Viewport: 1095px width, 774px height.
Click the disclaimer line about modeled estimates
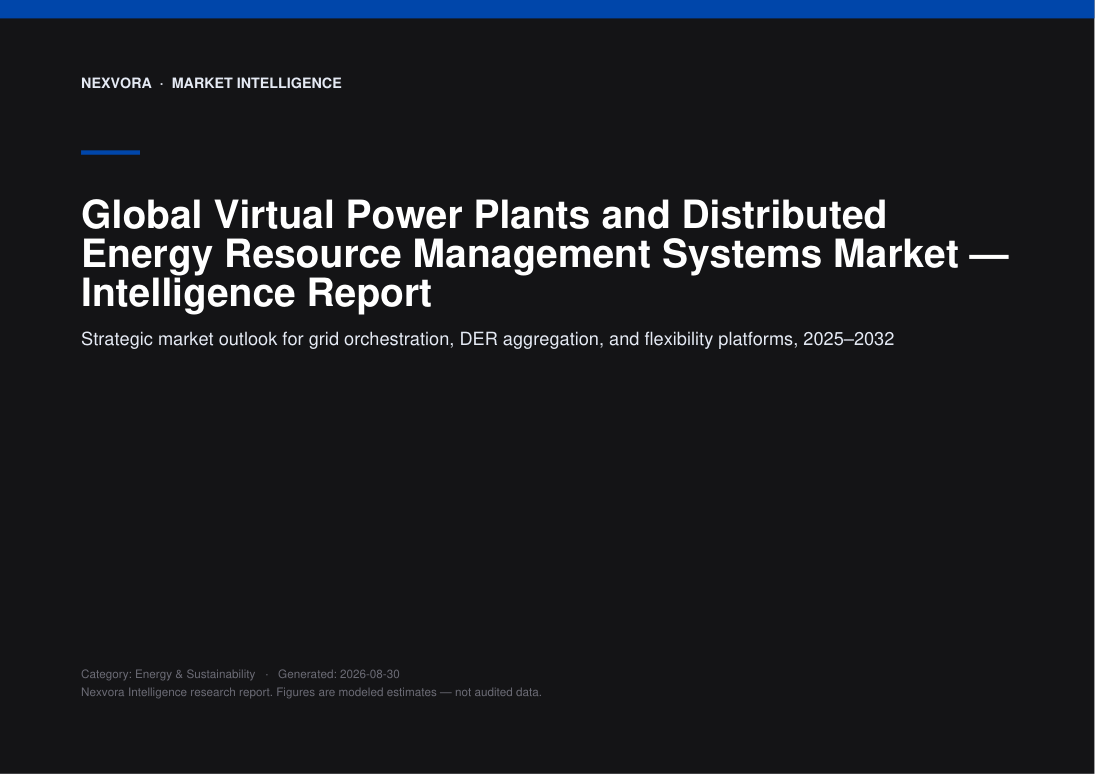pos(311,692)
